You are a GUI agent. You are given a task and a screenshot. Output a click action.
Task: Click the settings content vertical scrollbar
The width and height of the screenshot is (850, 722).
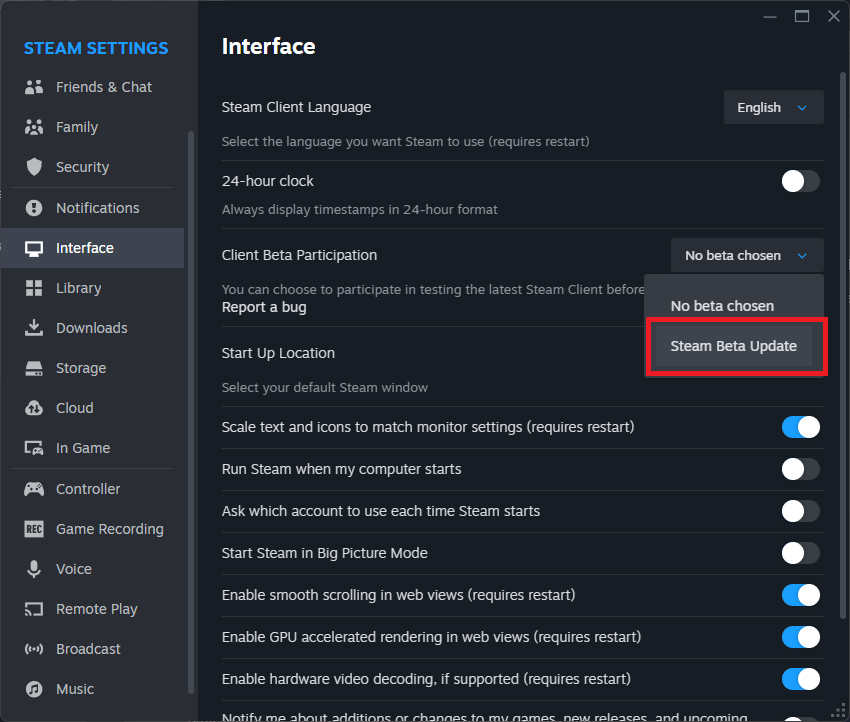click(842, 345)
